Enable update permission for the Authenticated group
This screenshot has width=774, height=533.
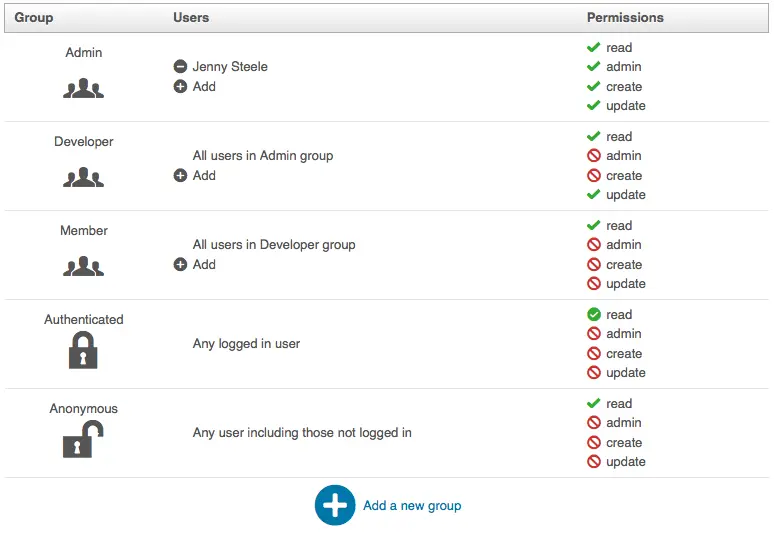594,373
